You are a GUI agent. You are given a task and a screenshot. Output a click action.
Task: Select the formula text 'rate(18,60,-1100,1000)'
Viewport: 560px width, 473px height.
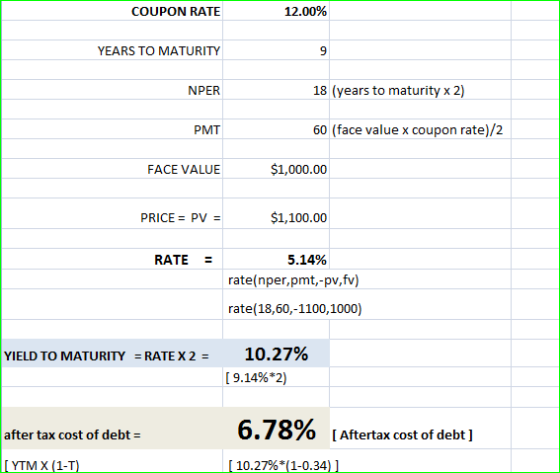(295, 308)
